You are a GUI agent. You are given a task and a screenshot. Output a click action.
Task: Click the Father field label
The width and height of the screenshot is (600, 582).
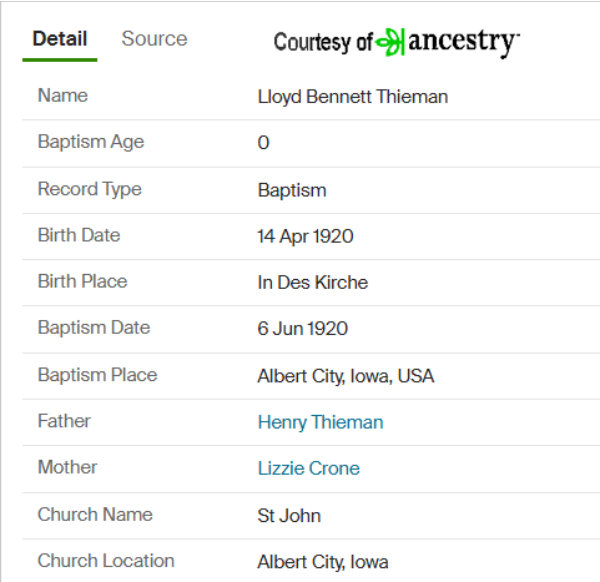[64, 421]
